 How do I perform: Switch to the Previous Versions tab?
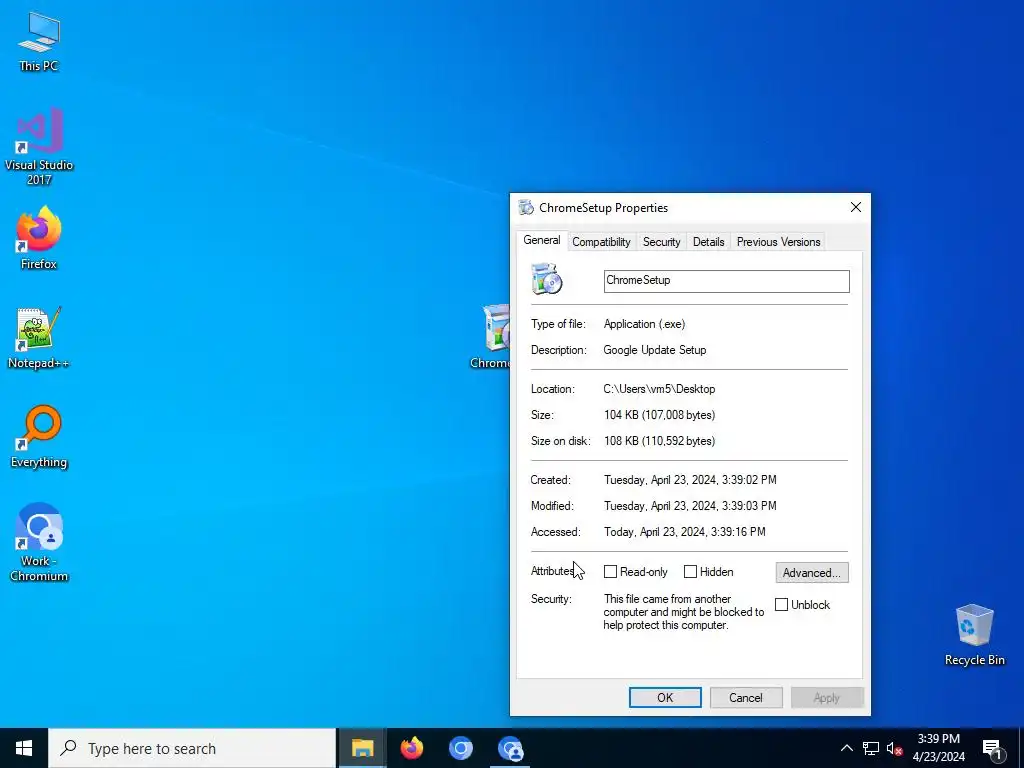click(x=778, y=242)
